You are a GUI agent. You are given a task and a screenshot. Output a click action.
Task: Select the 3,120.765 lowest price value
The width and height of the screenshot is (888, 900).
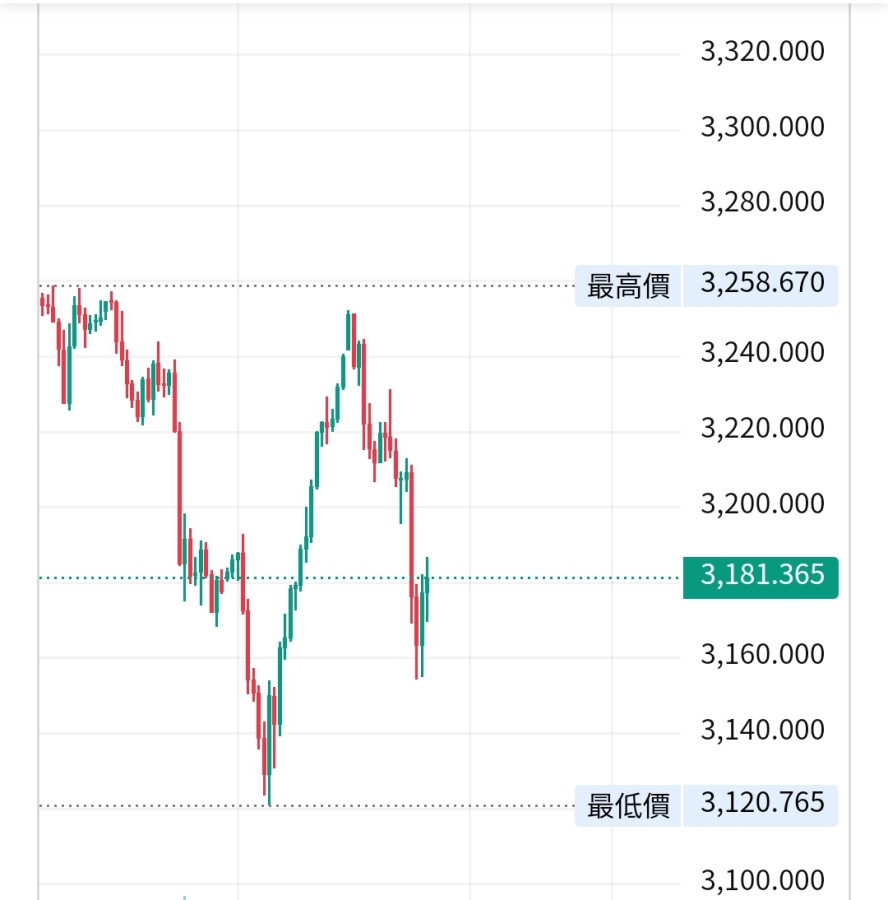coord(763,803)
